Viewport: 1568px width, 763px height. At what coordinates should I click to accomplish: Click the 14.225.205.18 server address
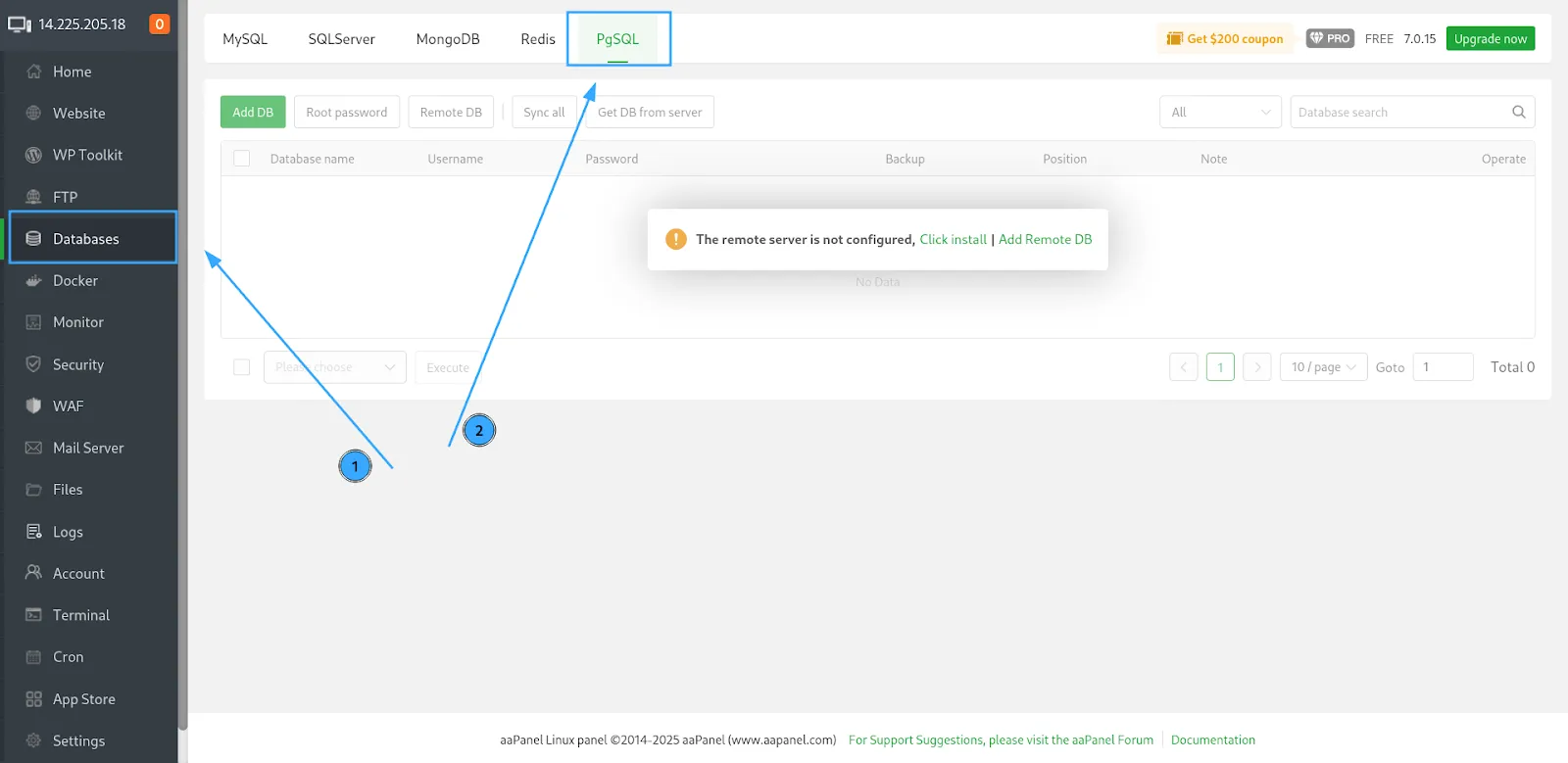tap(82, 24)
